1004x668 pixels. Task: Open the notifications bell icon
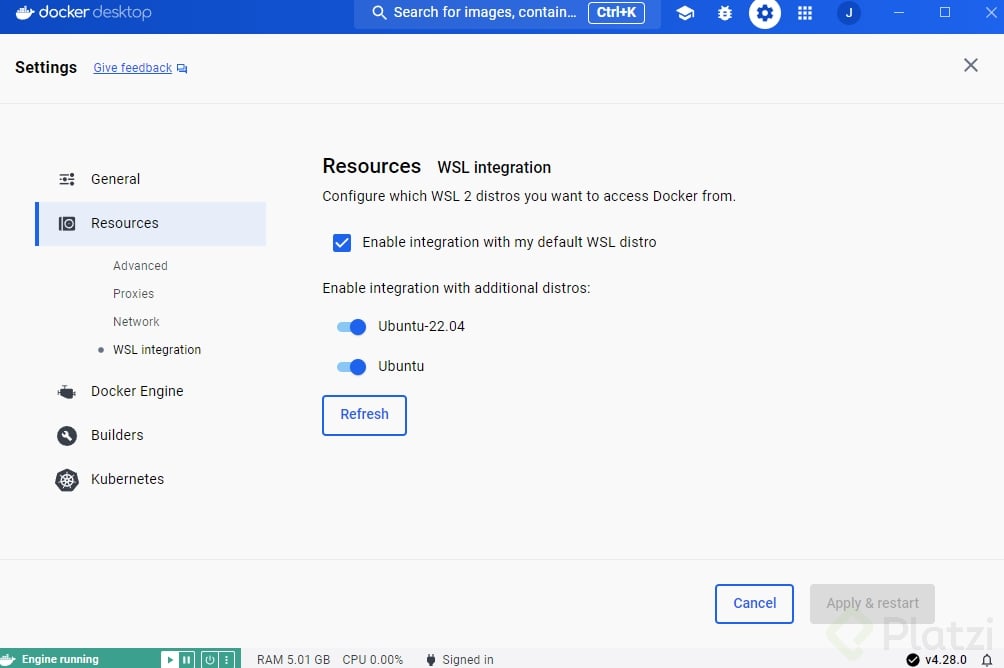coord(986,660)
